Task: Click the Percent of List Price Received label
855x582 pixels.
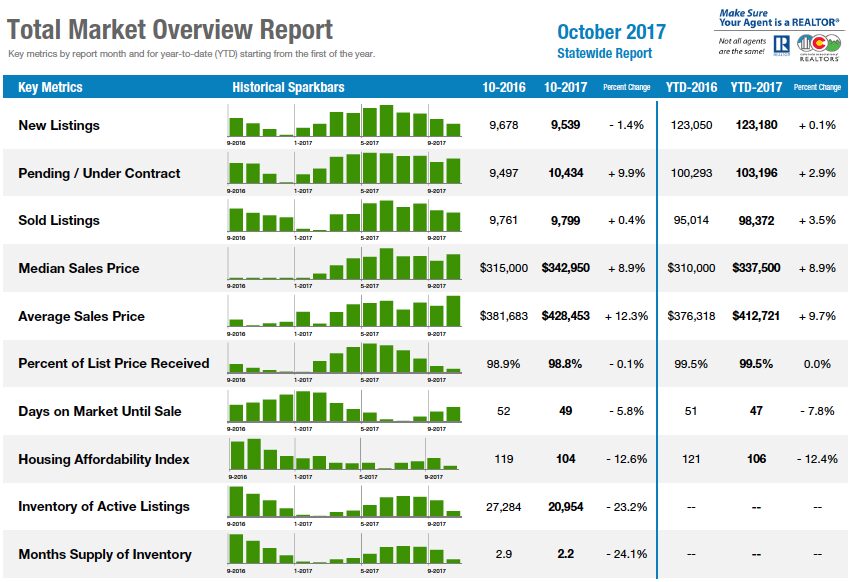Action: click(113, 363)
